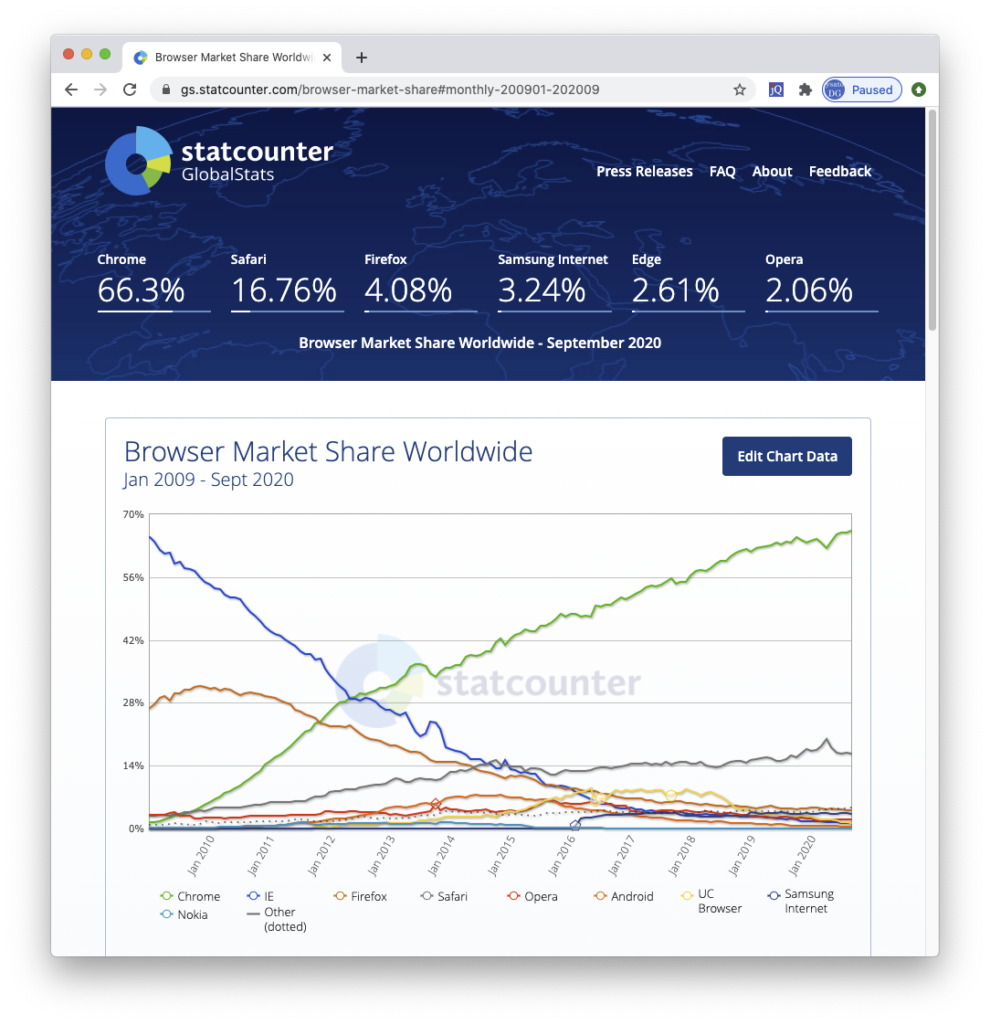Screen dimensions: 990x1024
Task: Close the Browser Market Share tab
Action: coord(326,57)
